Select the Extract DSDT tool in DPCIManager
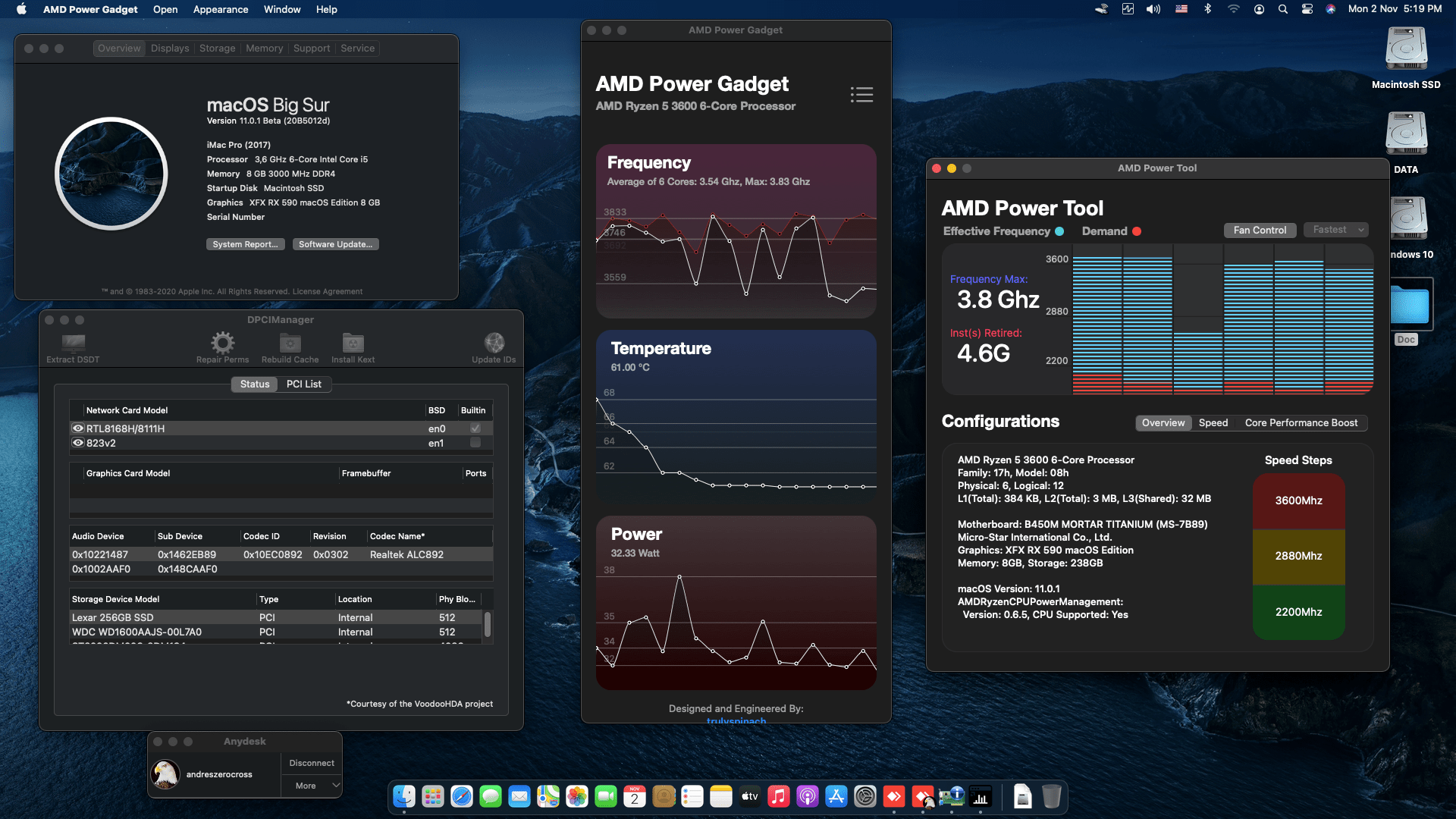 pyautogui.click(x=72, y=345)
